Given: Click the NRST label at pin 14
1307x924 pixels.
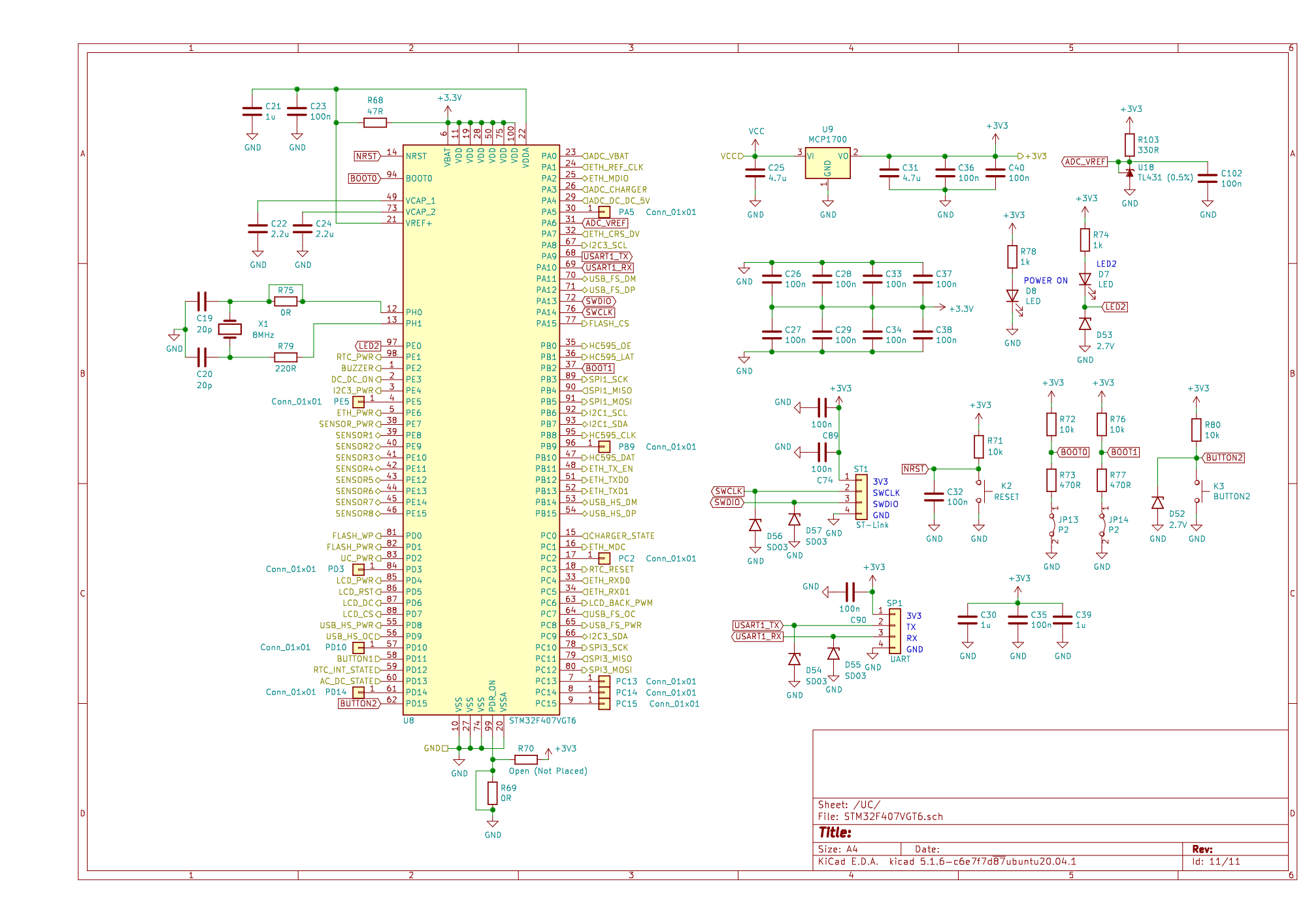Looking at the screenshot, I should click(367, 156).
